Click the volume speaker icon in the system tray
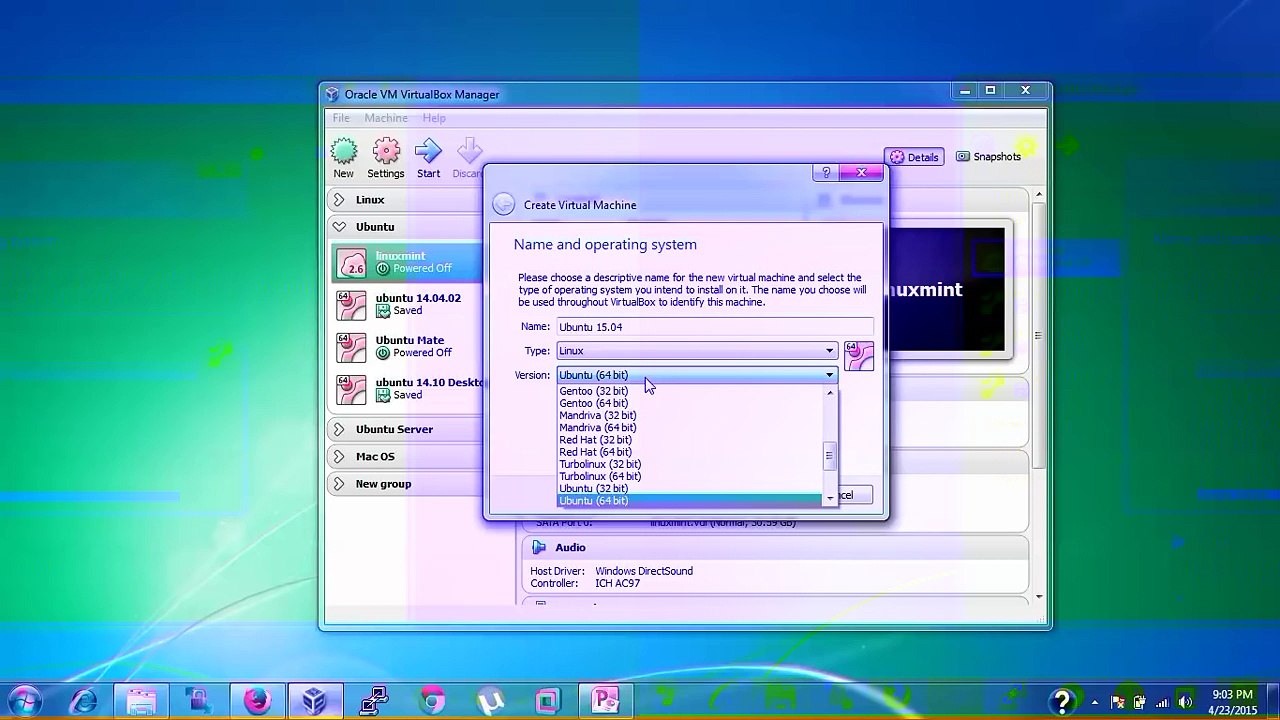The image size is (1280, 720). pyautogui.click(x=1185, y=702)
